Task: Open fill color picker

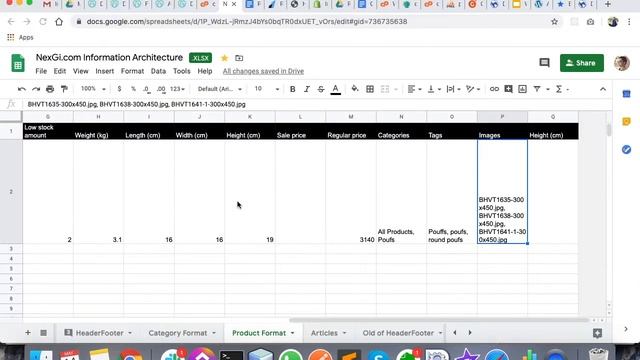Action: point(355,89)
